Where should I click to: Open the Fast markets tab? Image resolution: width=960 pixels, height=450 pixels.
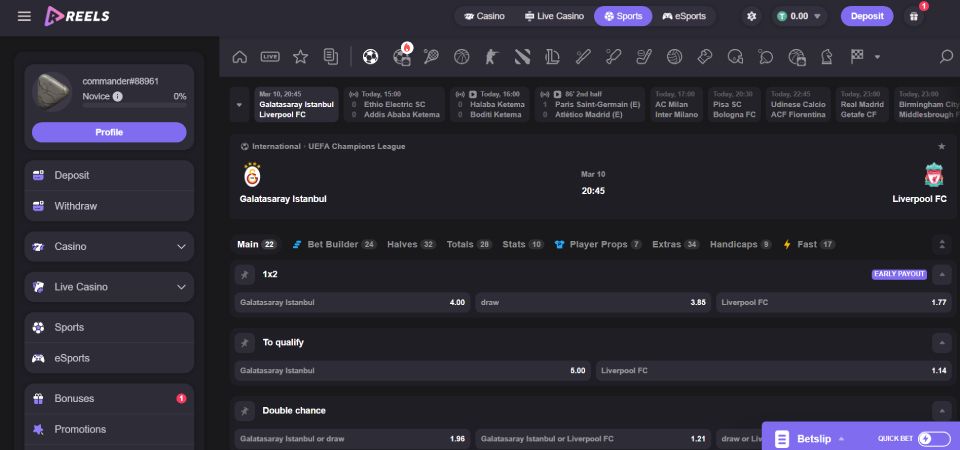click(809, 244)
